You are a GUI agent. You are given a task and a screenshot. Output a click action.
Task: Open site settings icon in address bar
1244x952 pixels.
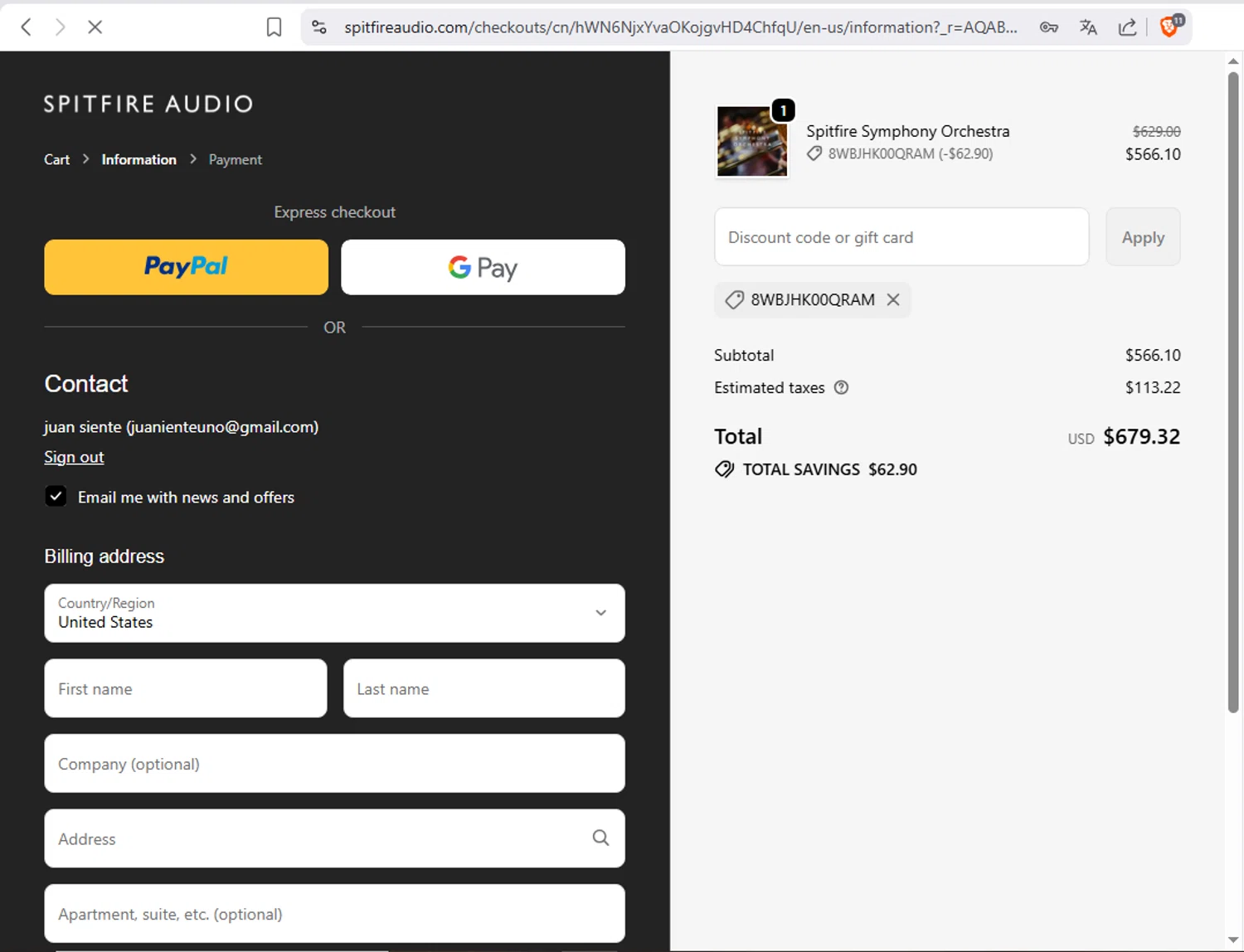(x=319, y=27)
